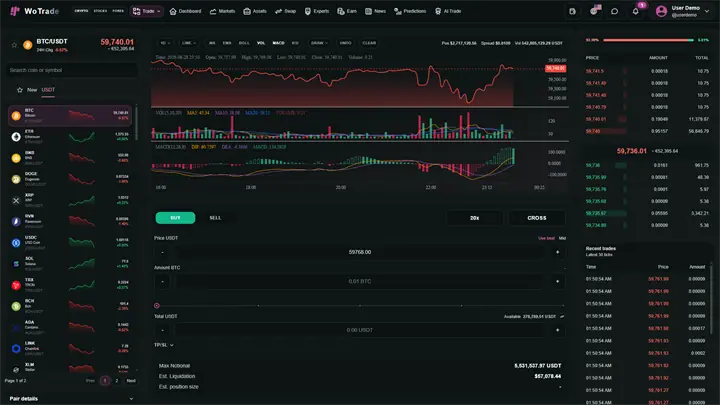Open the DRAW tools dropdown
The image size is (720, 405).
[319, 43]
